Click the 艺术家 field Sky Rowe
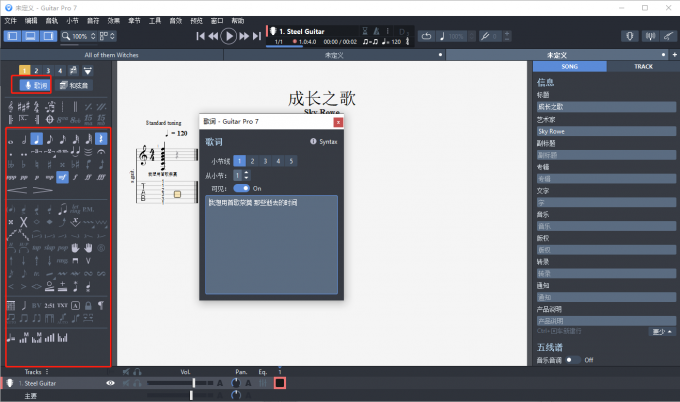Image resolution: width=680 pixels, height=402 pixels. (606, 131)
